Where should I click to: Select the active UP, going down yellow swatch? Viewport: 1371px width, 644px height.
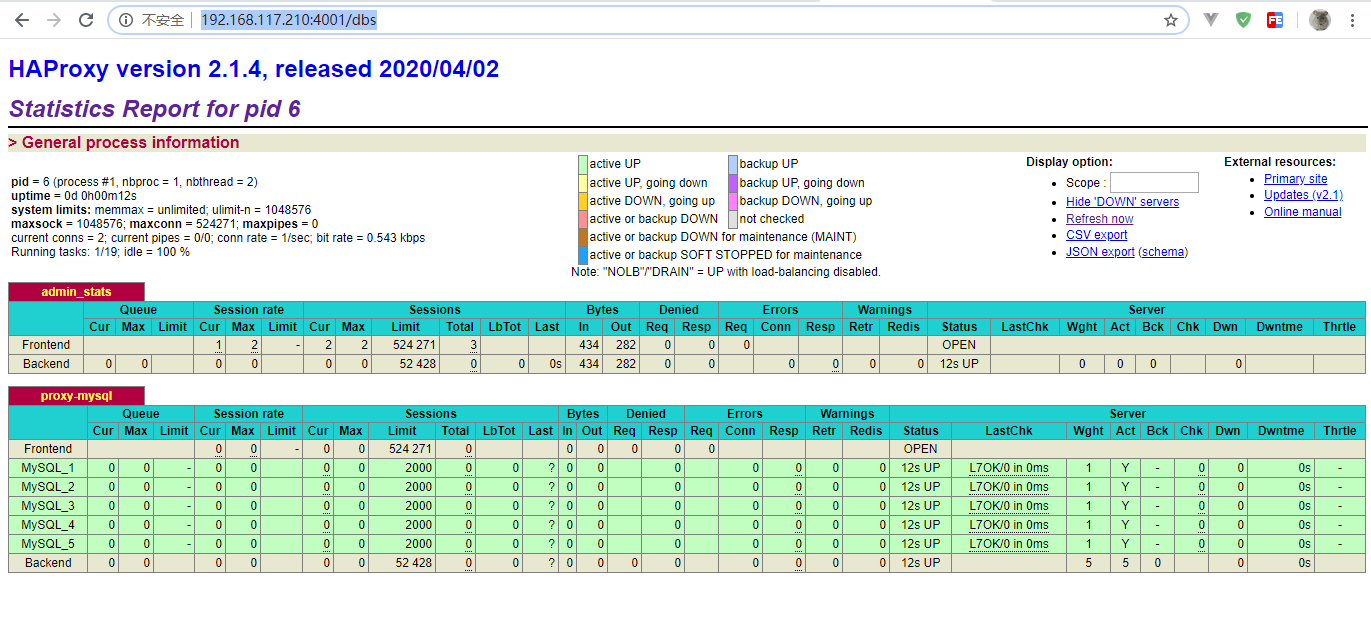click(x=583, y=182)
